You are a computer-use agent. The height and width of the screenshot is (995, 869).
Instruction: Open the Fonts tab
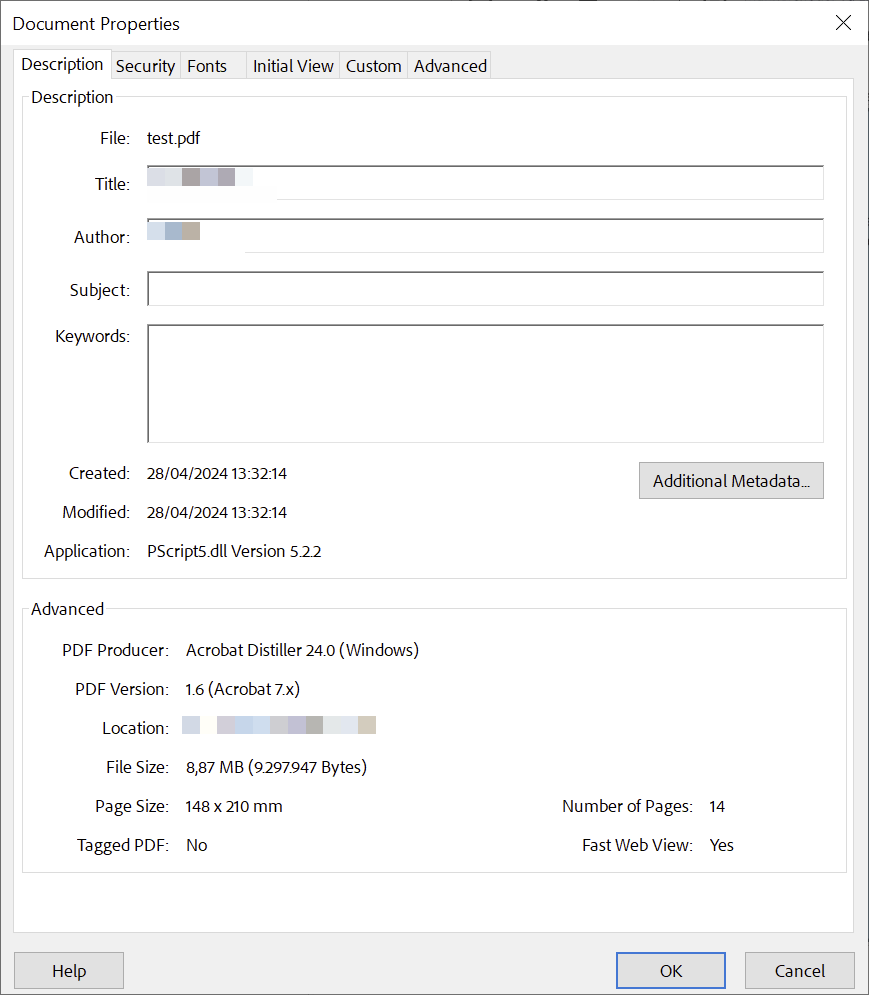click(x=206, y=65)
